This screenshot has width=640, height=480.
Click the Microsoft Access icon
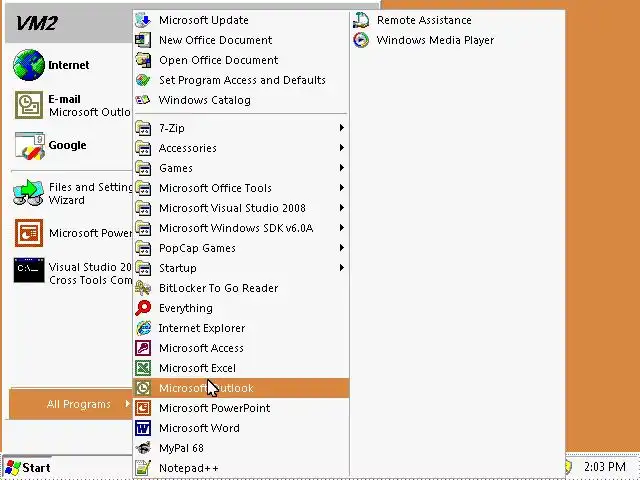tap(143, 348)
